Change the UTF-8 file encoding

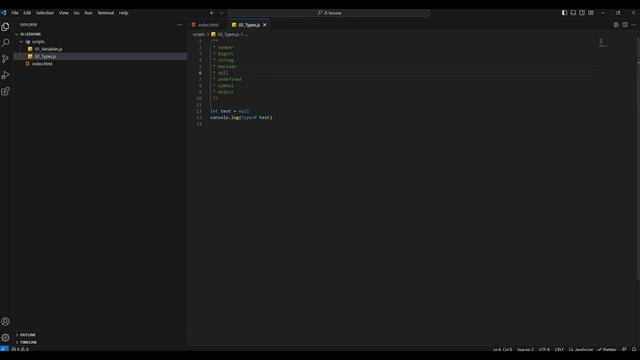(544, 349)
